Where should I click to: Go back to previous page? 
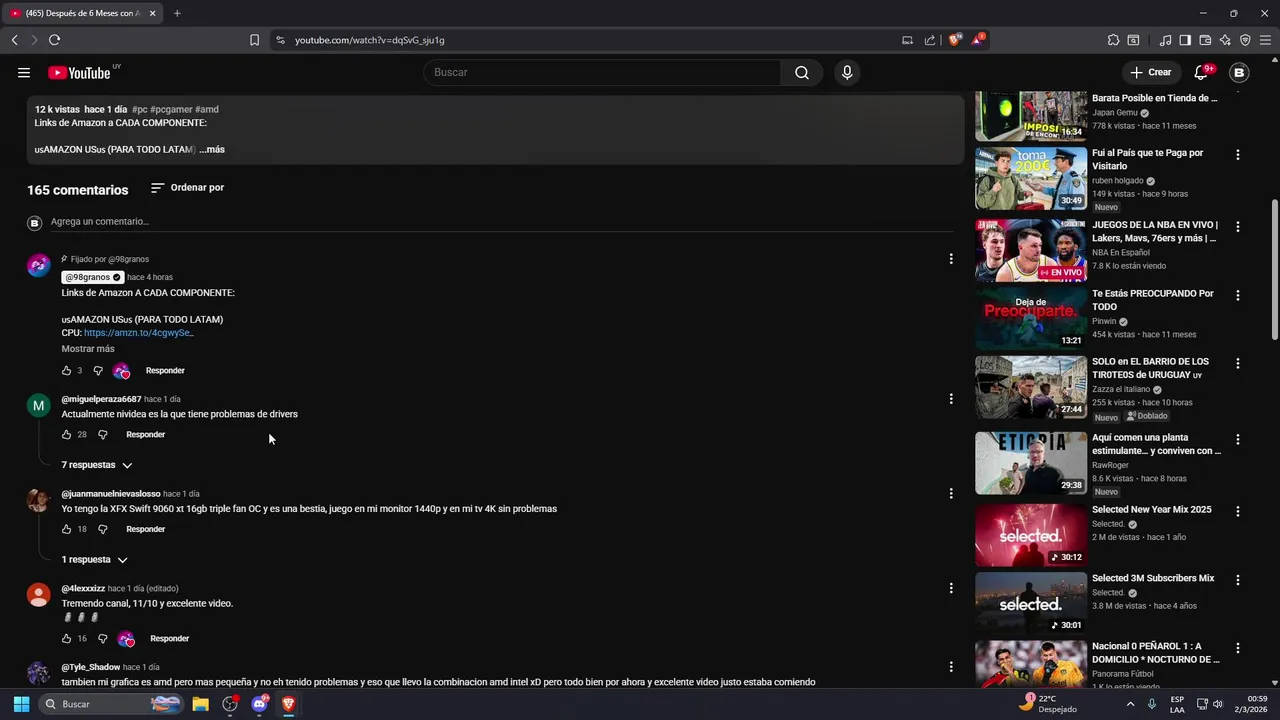(14, 40)
